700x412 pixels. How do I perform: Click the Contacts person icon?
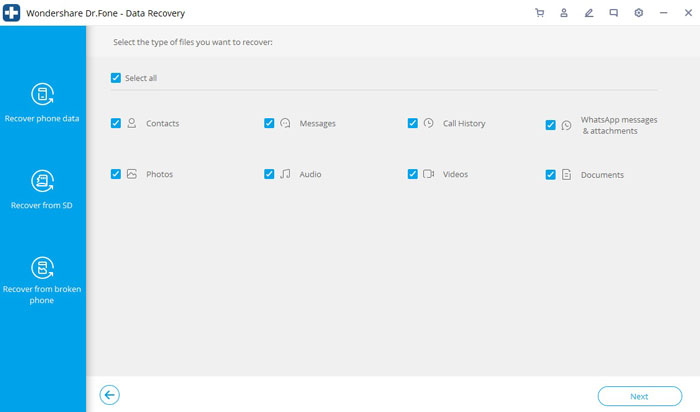pos(132,123)
